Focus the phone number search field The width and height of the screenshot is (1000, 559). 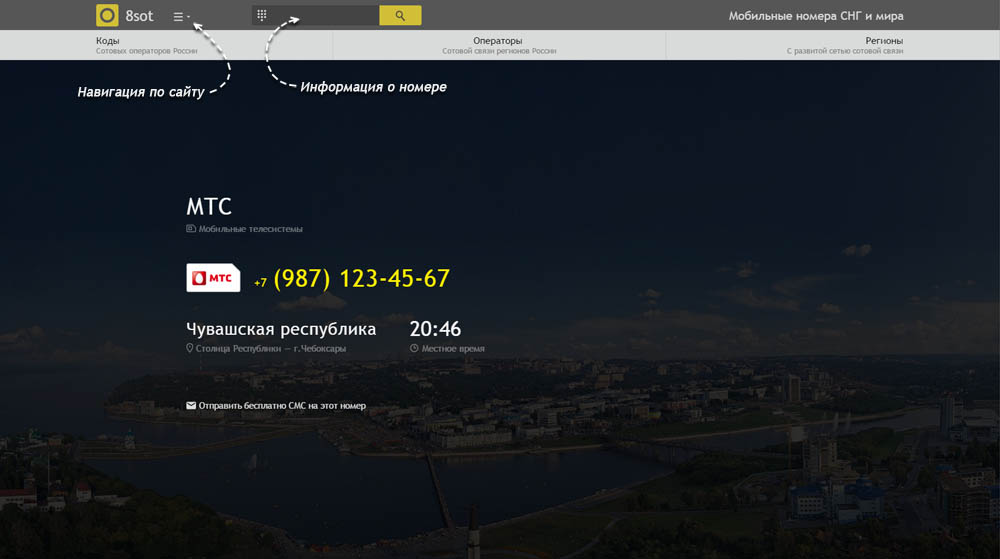point(316,15)
